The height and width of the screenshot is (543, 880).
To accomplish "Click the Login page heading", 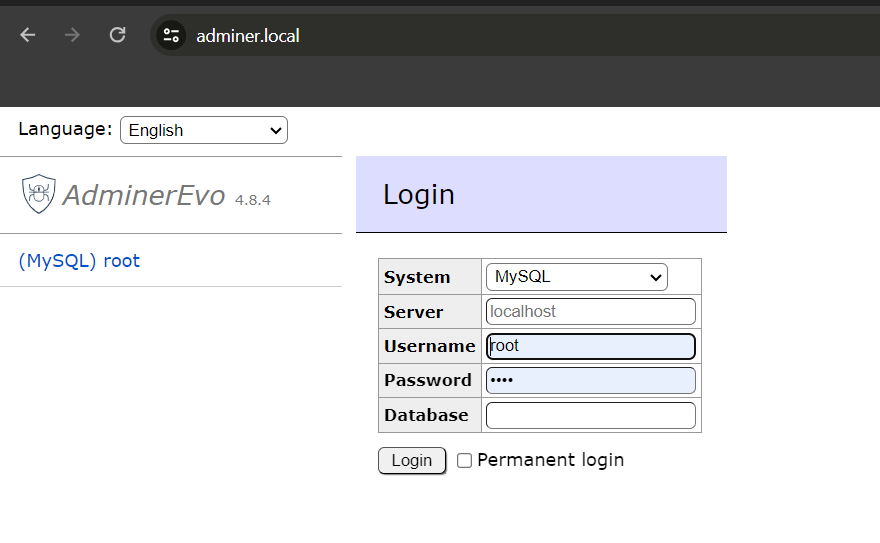I will tap(419, 195).
